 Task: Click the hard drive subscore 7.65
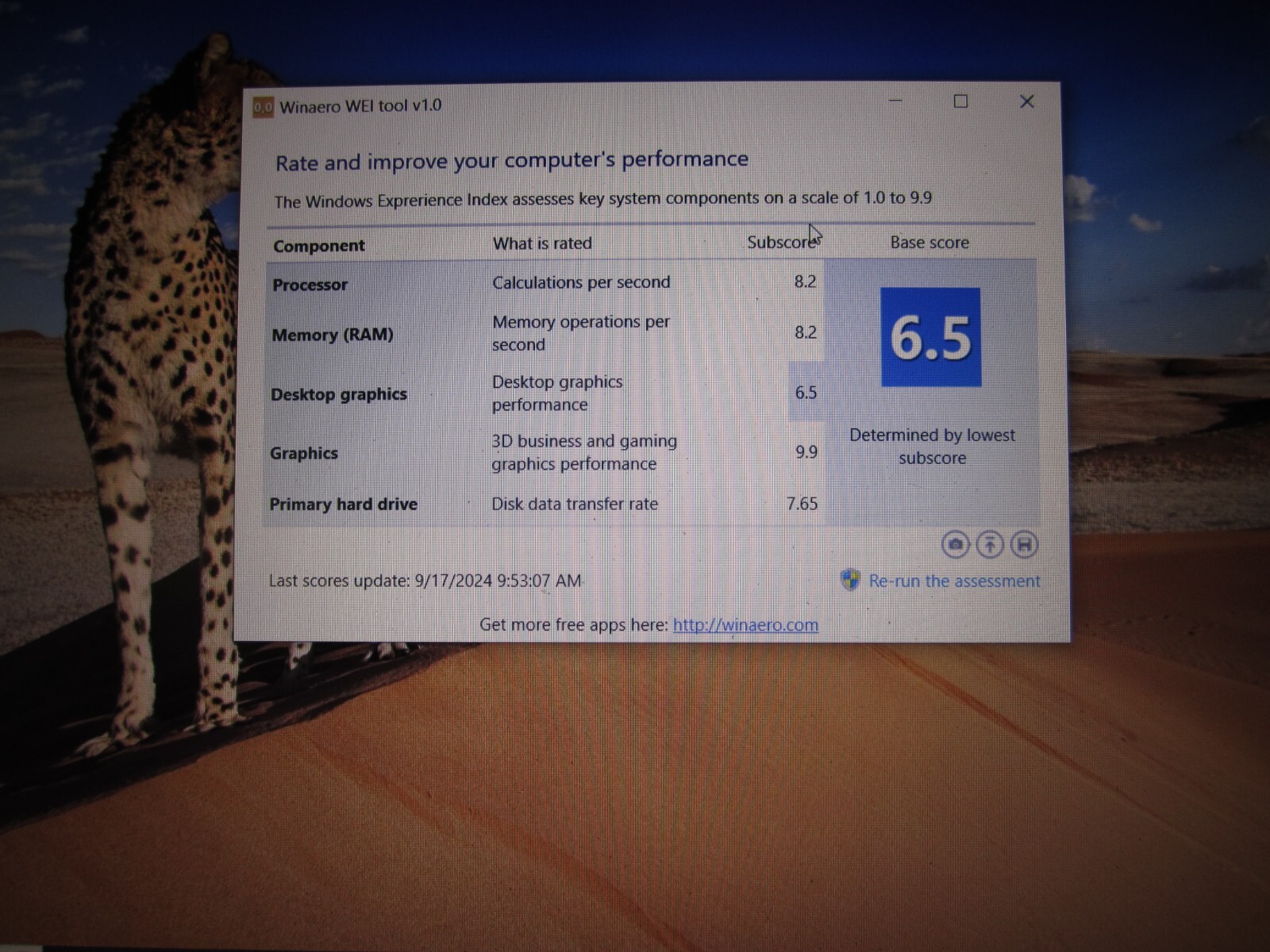(x=802, y=504)
